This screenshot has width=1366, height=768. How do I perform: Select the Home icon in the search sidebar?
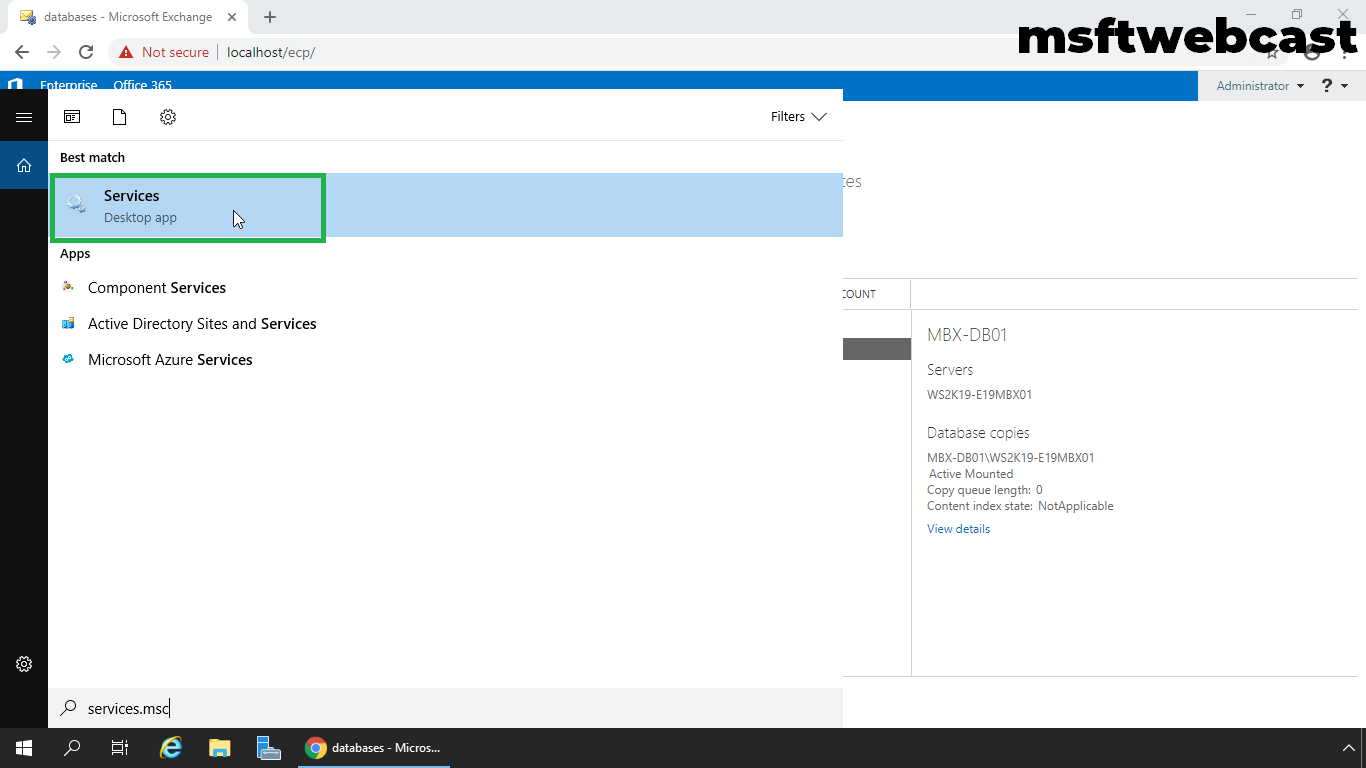tap(24, 165)
